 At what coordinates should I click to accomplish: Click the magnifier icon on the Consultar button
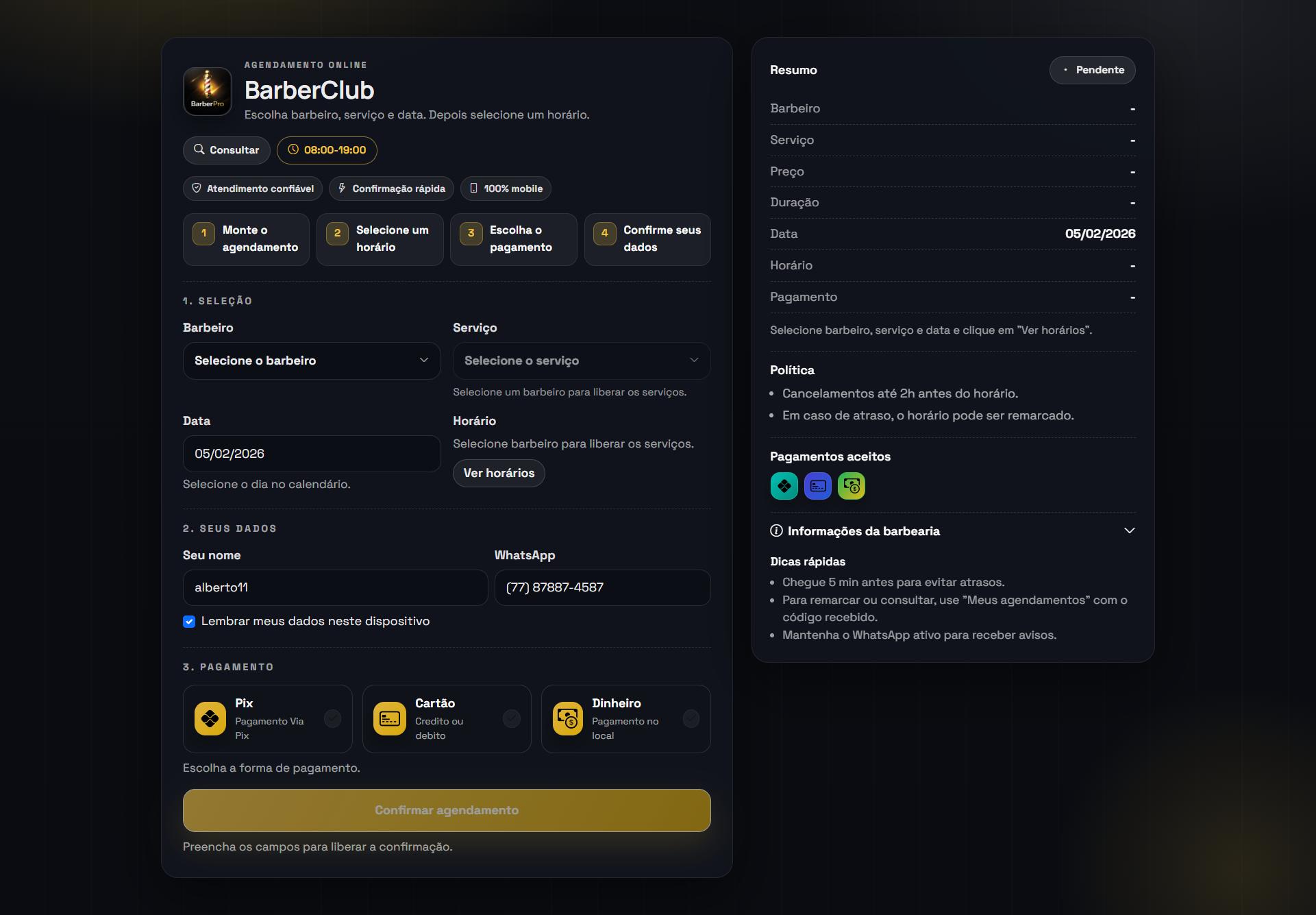point(199,150)
